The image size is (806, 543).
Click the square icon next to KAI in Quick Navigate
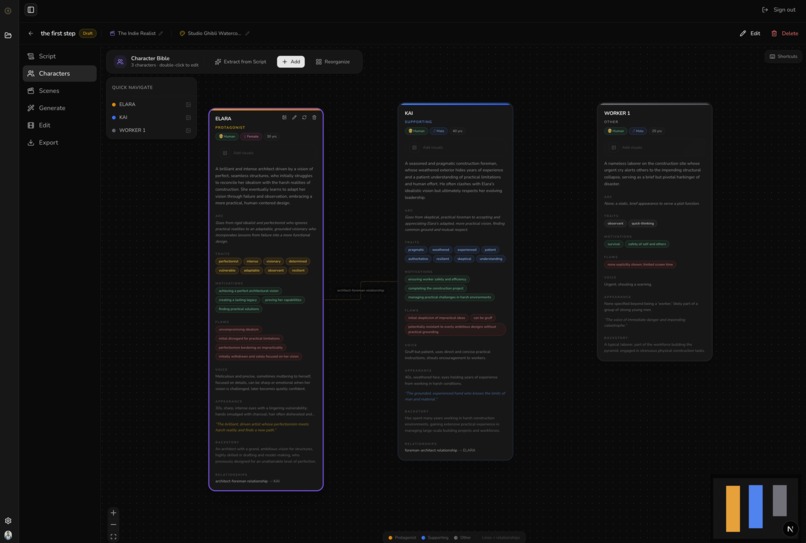188,117
